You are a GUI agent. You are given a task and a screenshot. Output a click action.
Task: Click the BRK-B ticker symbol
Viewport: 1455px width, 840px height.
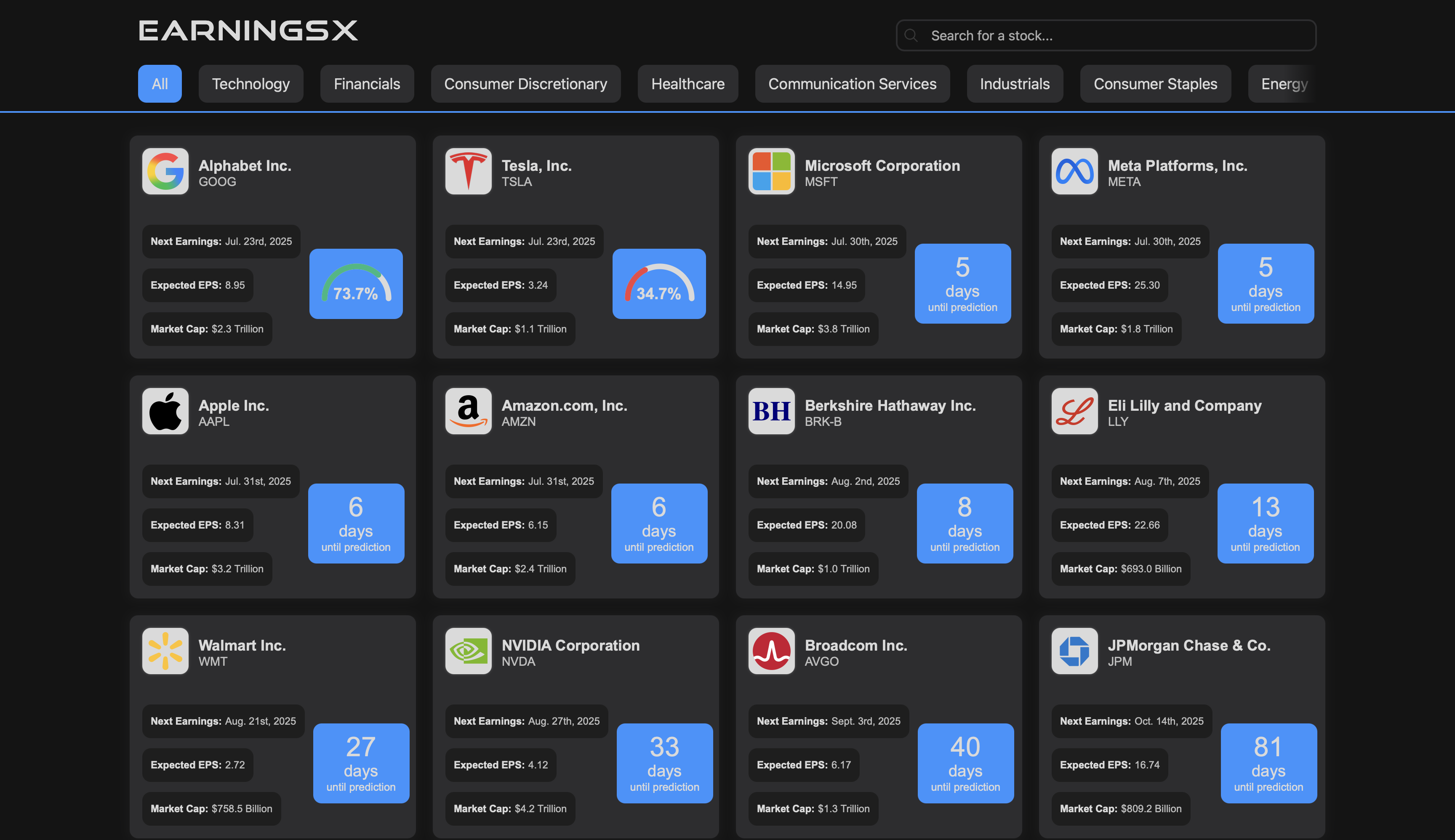tap(823, 422)
